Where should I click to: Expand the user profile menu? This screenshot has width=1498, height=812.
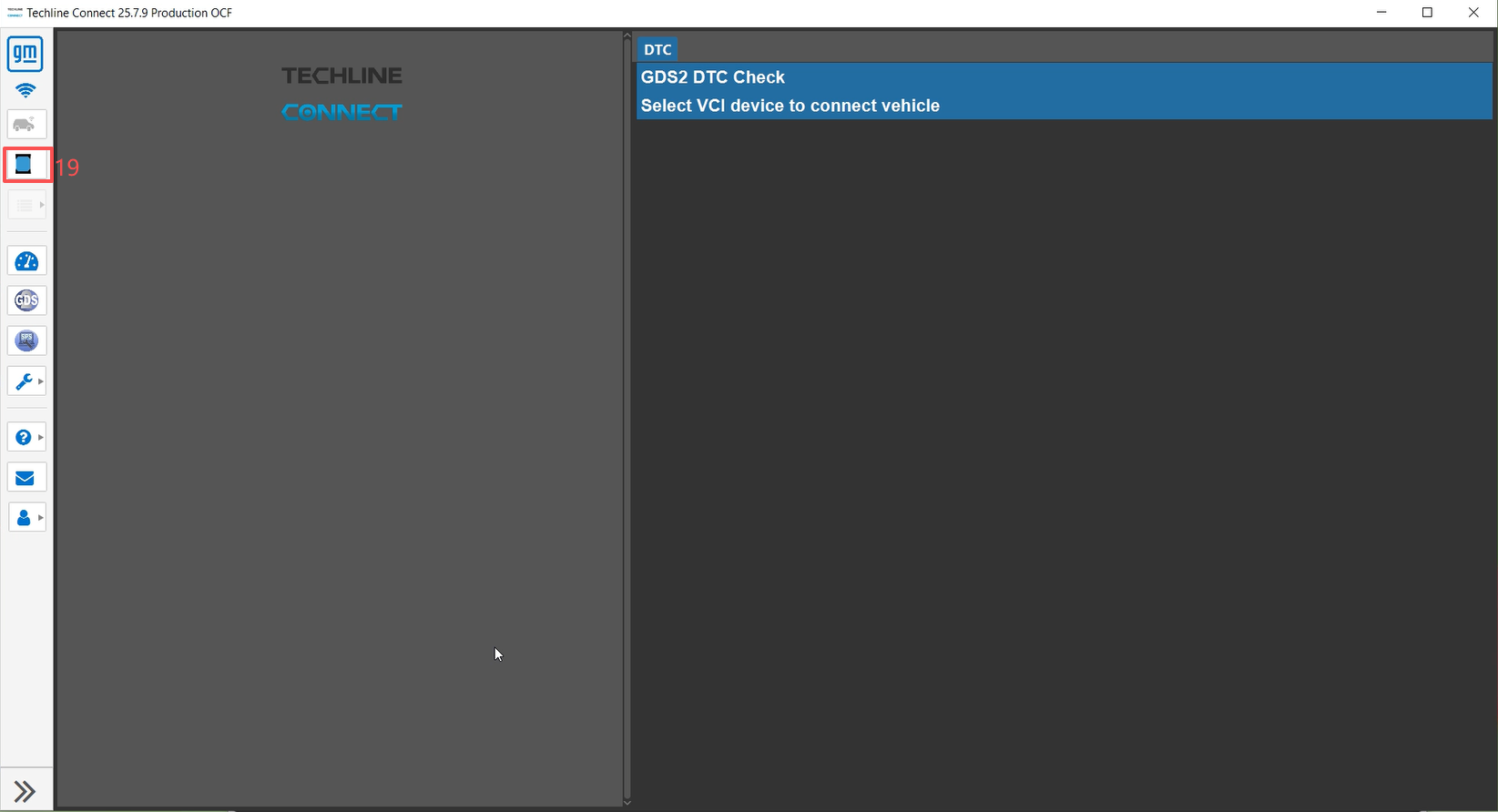click(x=26, y=518)
